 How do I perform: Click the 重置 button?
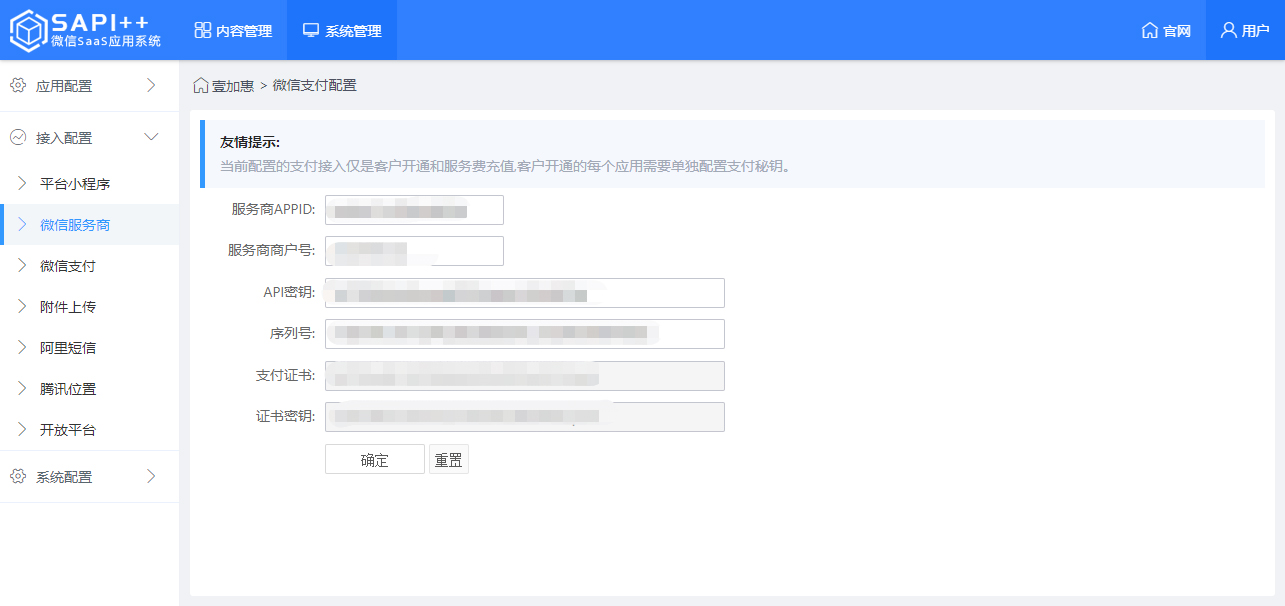[448, 460]
